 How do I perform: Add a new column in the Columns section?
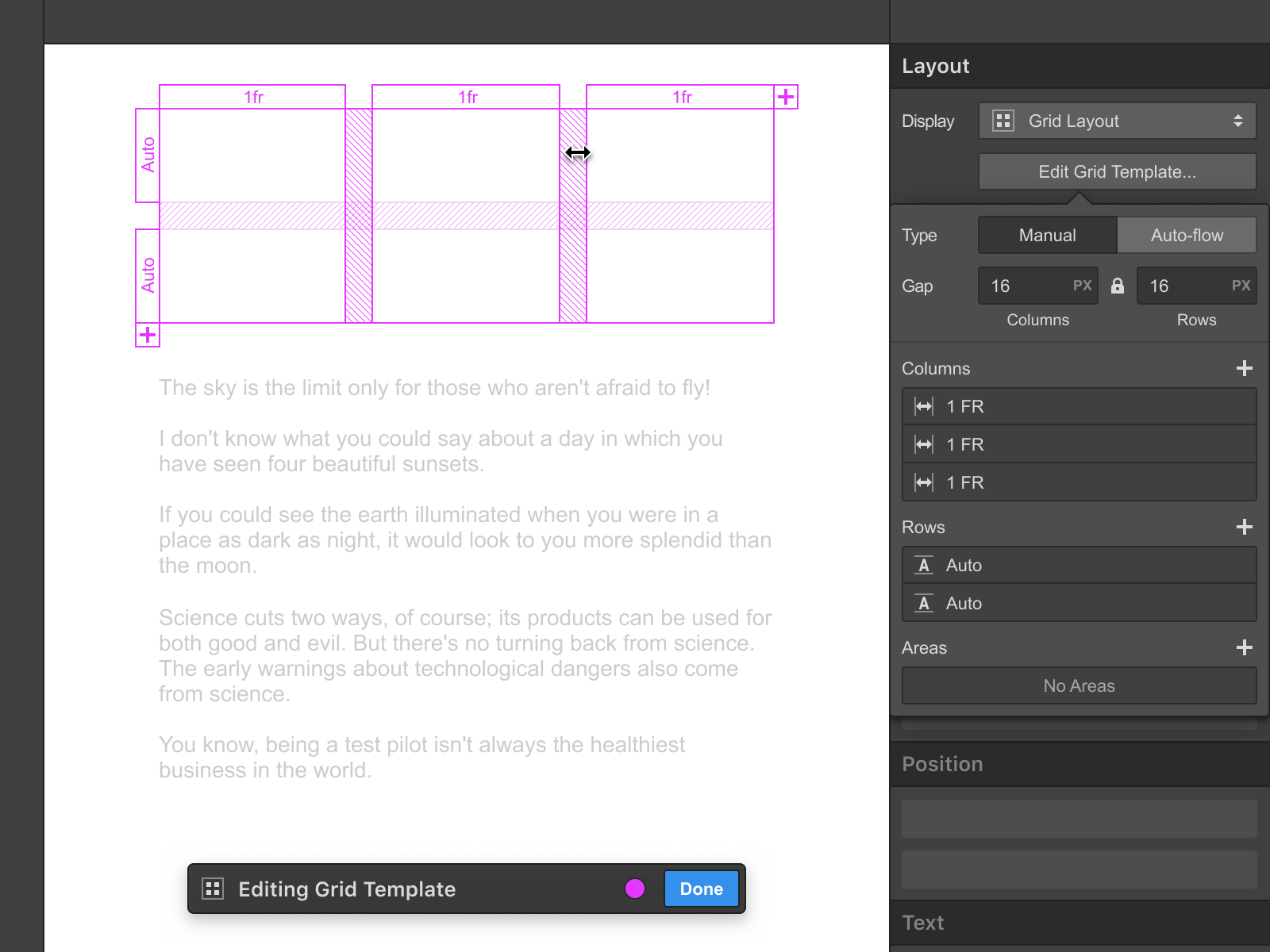(x=1244, y=368)
